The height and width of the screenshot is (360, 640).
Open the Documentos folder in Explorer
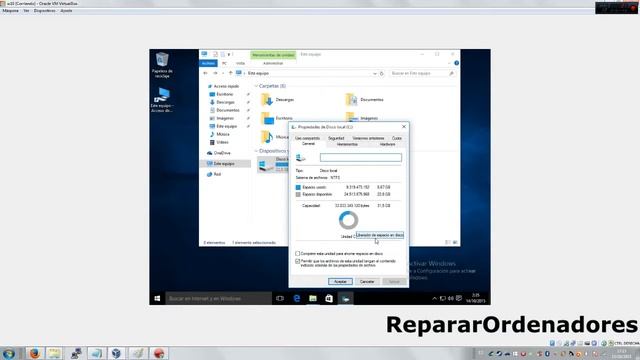364,100
